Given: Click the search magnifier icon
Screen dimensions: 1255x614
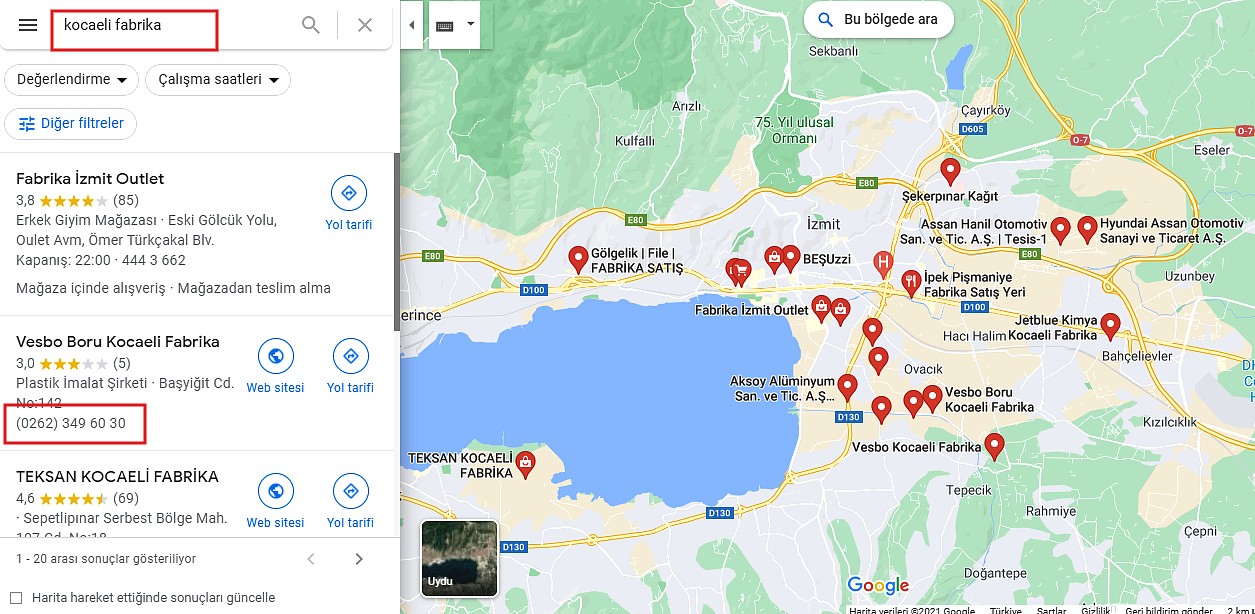Looking at the screenshot, I should [311, 25].
